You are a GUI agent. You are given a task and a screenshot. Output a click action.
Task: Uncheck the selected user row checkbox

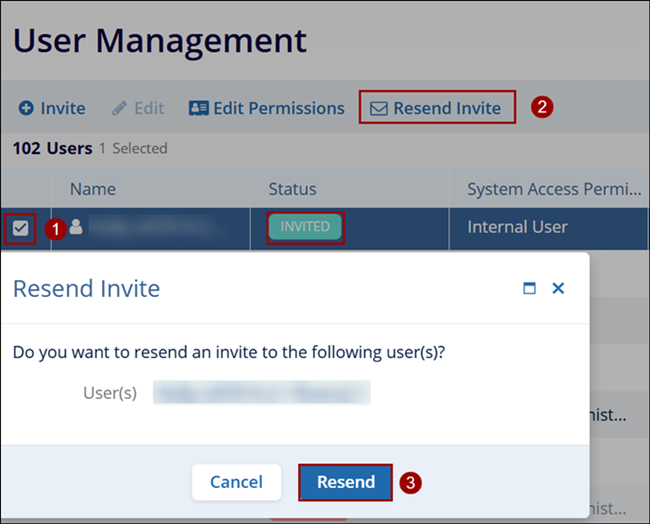[20, 229]
